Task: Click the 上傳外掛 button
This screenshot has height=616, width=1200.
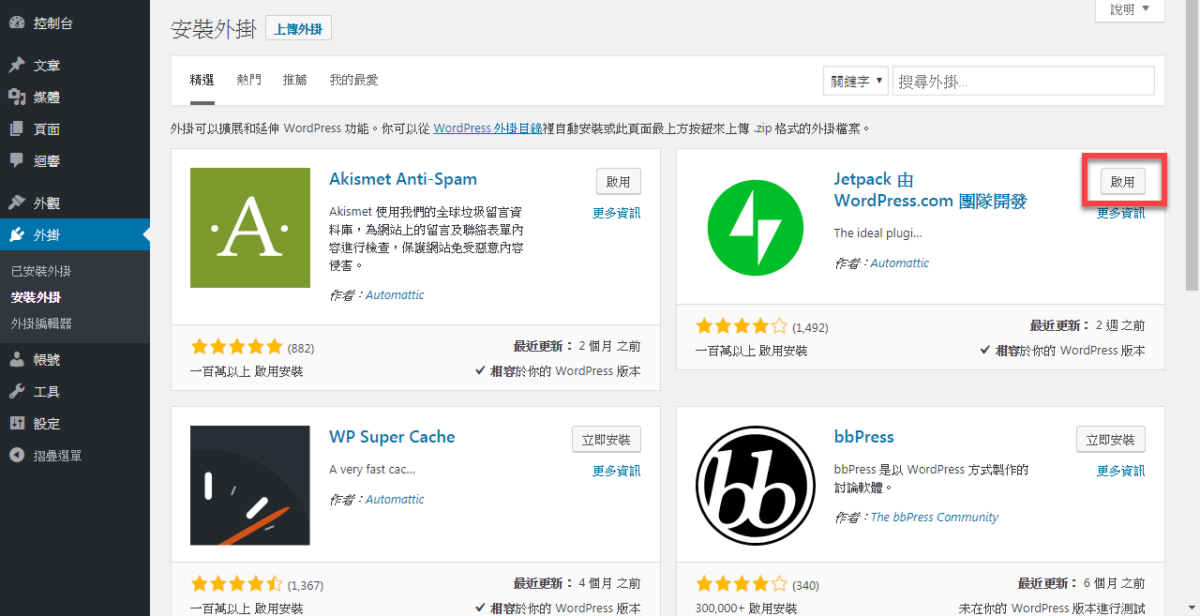Action: coord(298,29)
